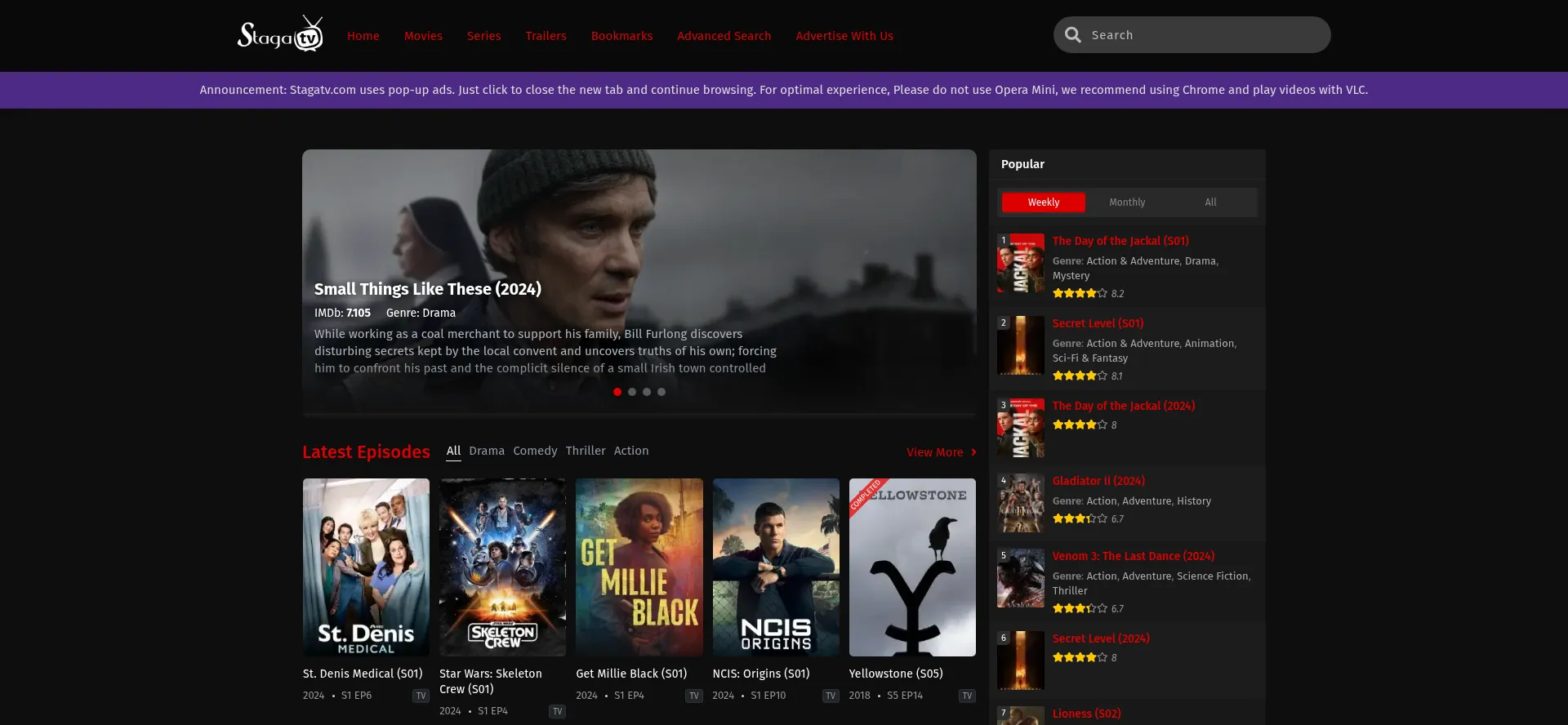Open Secret Level (2024) link

point(1101,638)
